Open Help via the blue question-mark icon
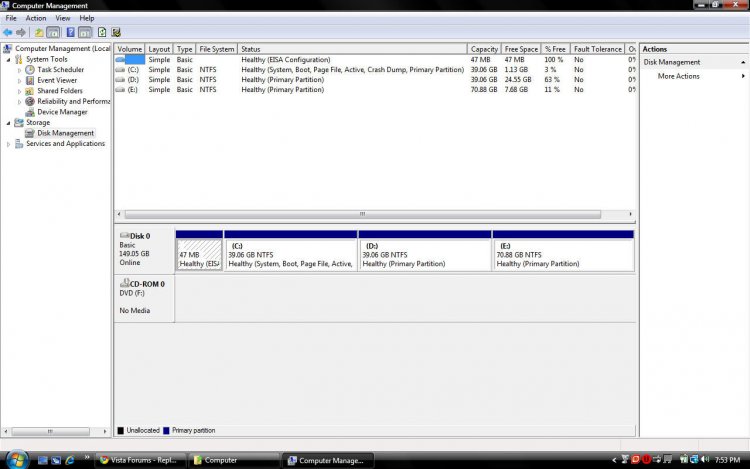The width and height of the screenshot is (750, 469). click(x=70, y=33)
